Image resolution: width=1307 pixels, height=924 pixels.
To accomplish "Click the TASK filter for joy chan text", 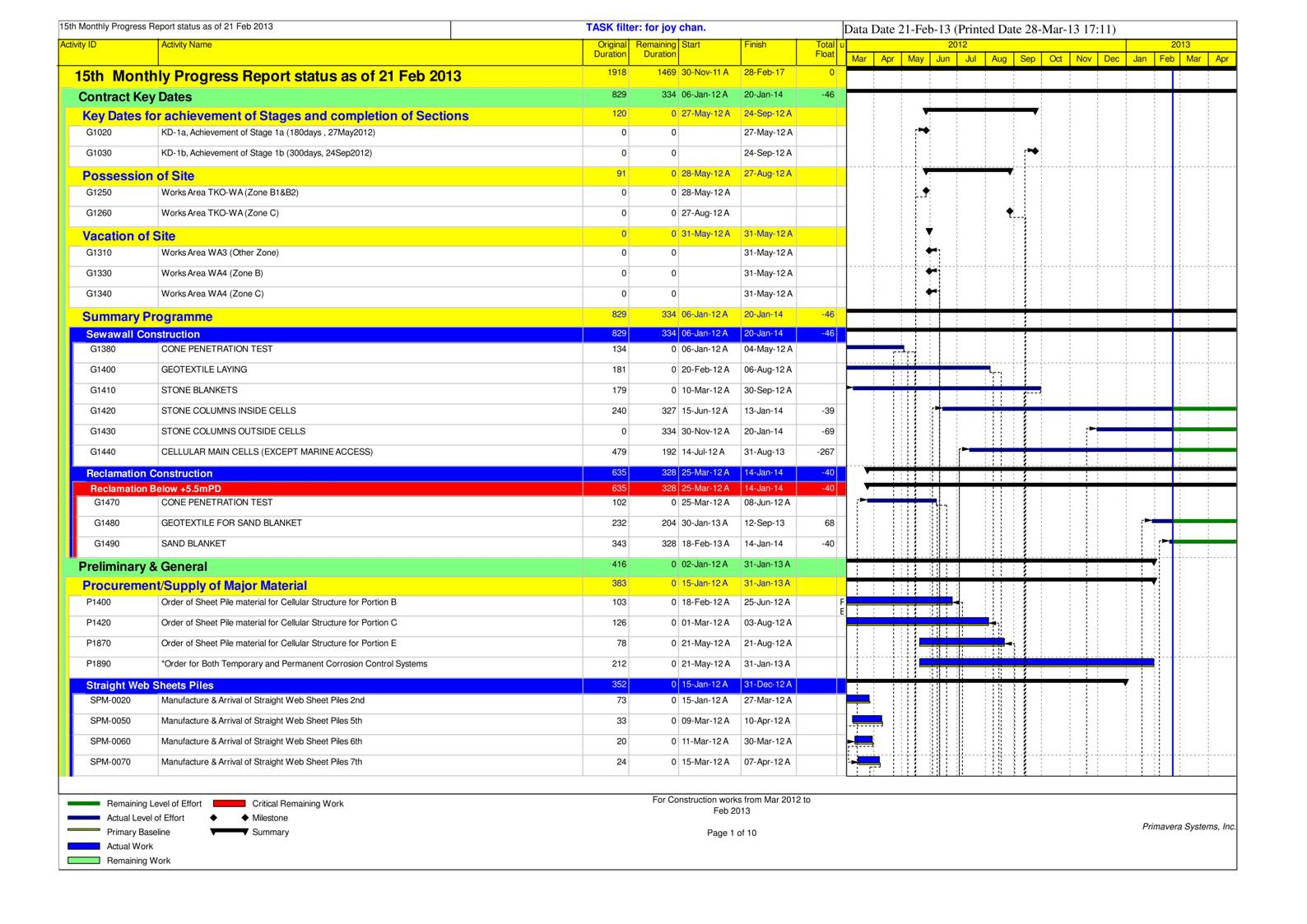I will tap(646, 27).
